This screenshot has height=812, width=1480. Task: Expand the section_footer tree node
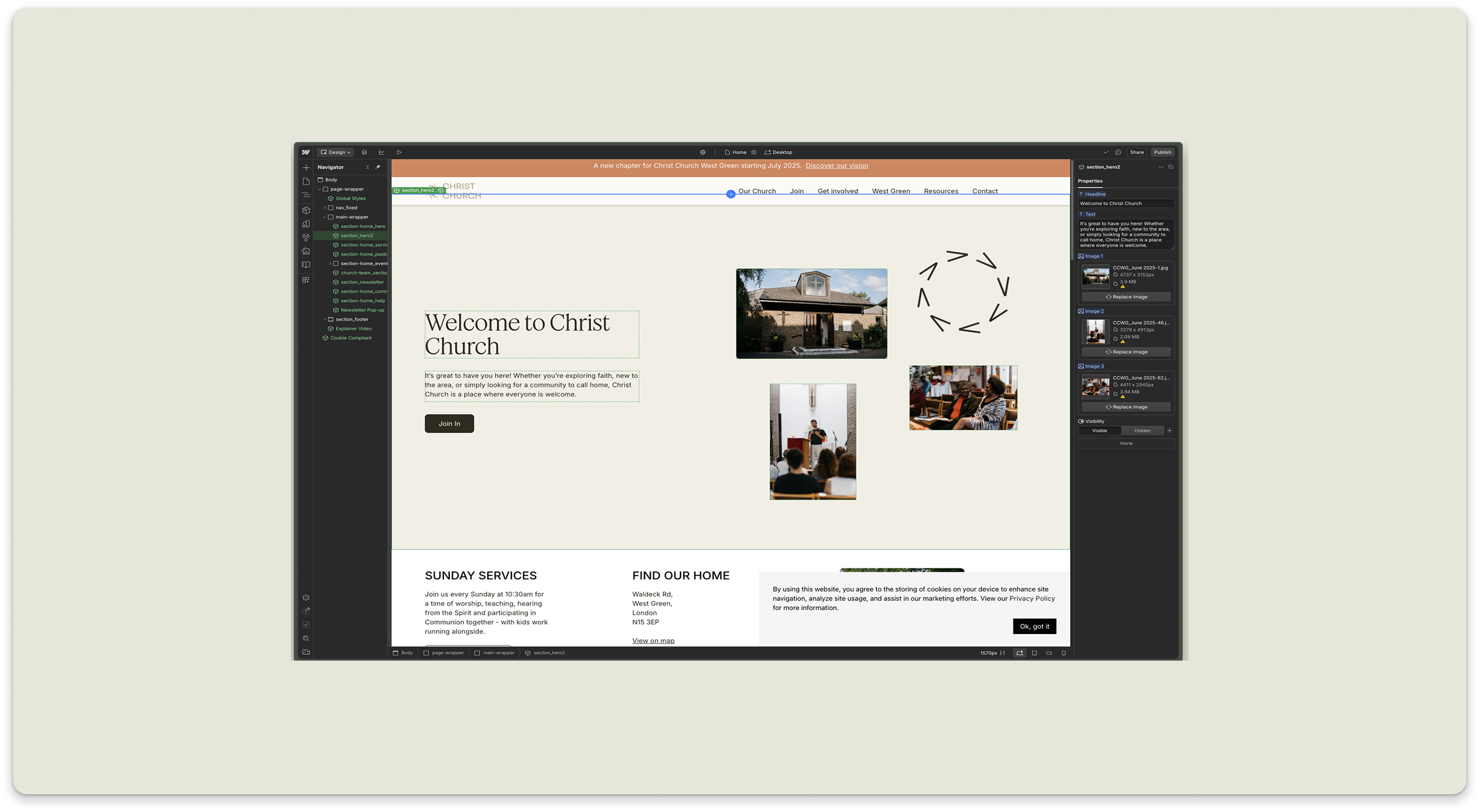(325, 320)
